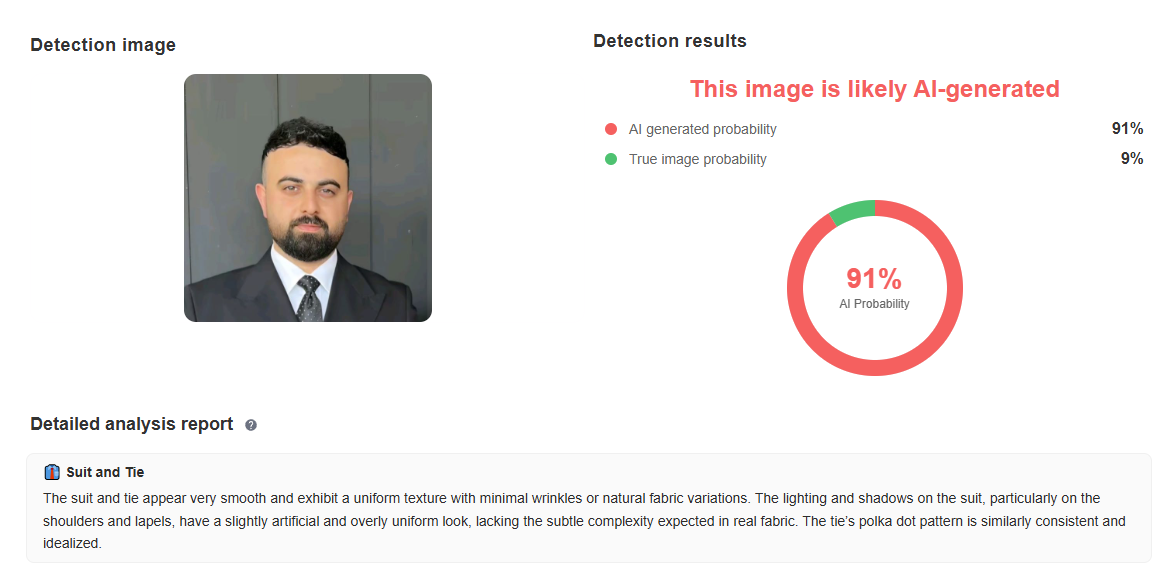
Task: Click the 91% figure in the donut center
Action: (874, 279)
